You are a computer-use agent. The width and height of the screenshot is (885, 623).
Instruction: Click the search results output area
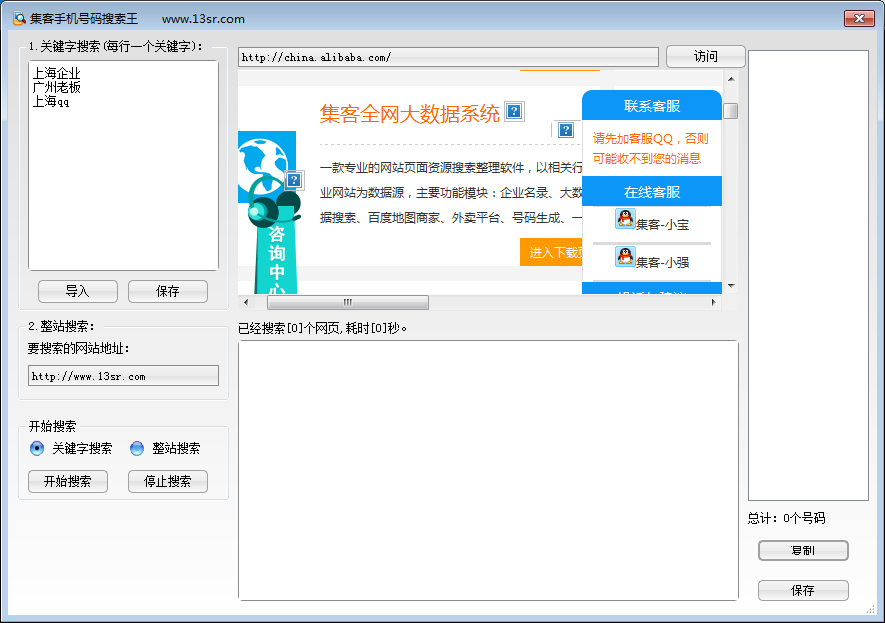pyautogui.click(x=488, y=470)
